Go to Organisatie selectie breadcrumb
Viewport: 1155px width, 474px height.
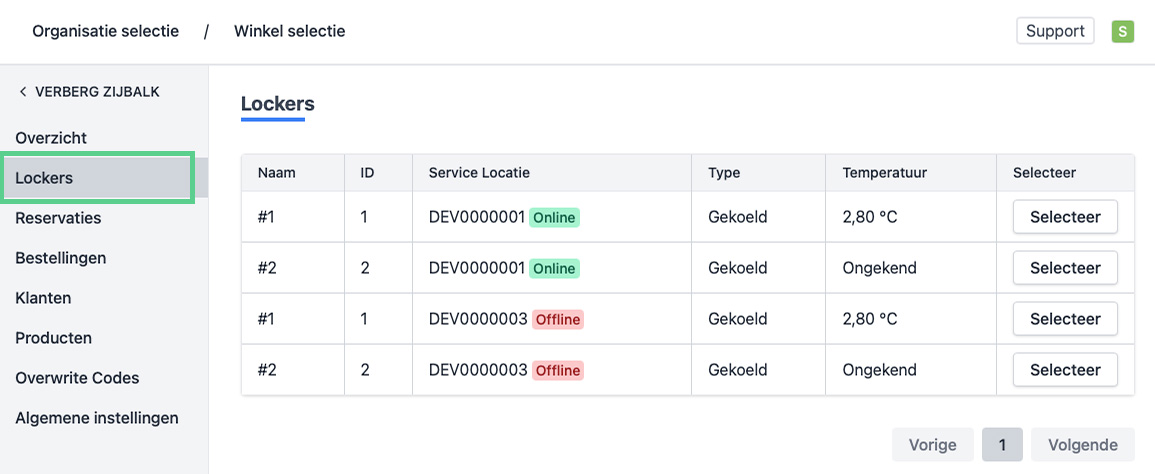coord(105,31)
